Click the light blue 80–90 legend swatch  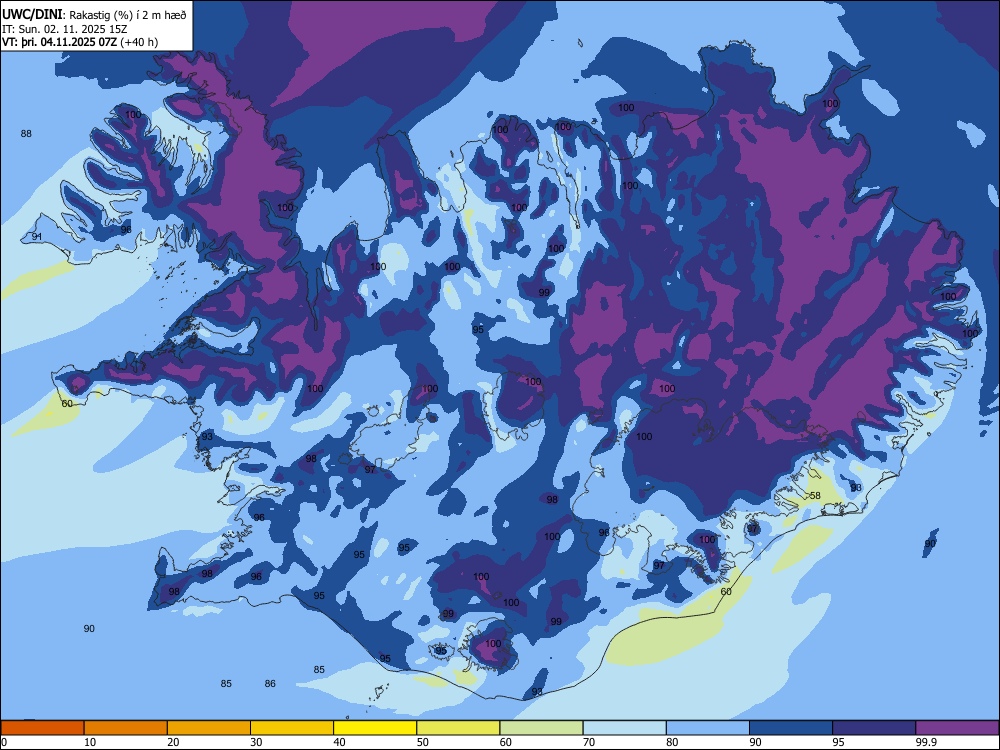click(x=708, y=728)
